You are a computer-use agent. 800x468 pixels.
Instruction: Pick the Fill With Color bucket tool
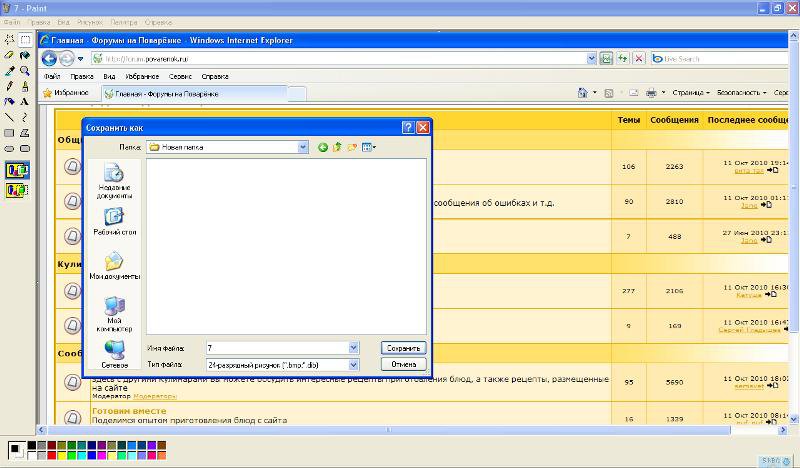(25, 56)
